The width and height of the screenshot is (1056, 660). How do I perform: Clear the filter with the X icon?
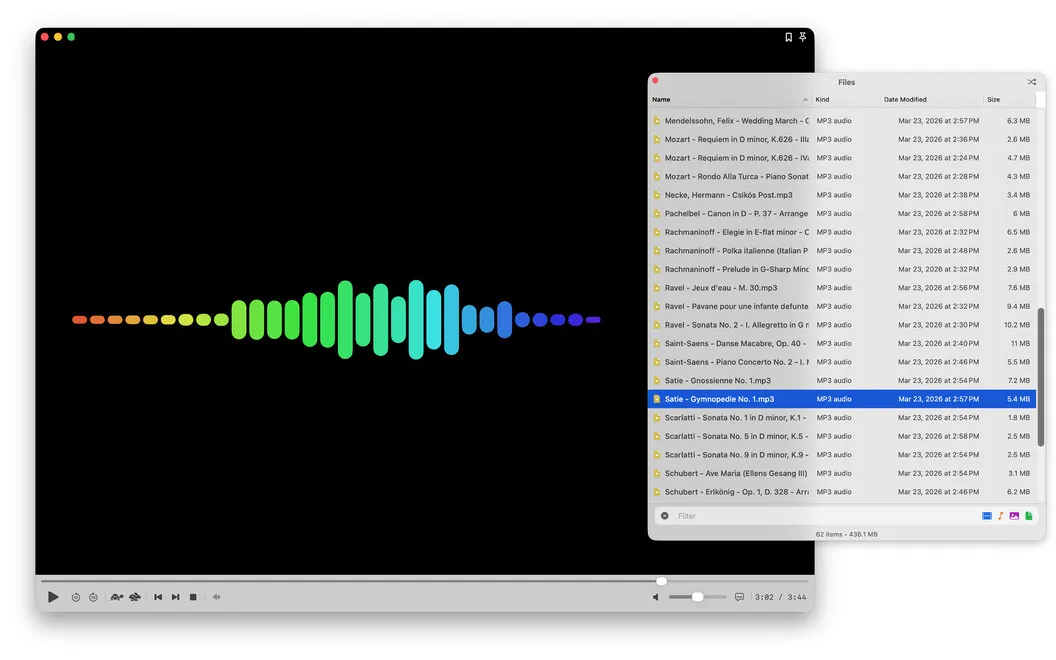[665, 516]
